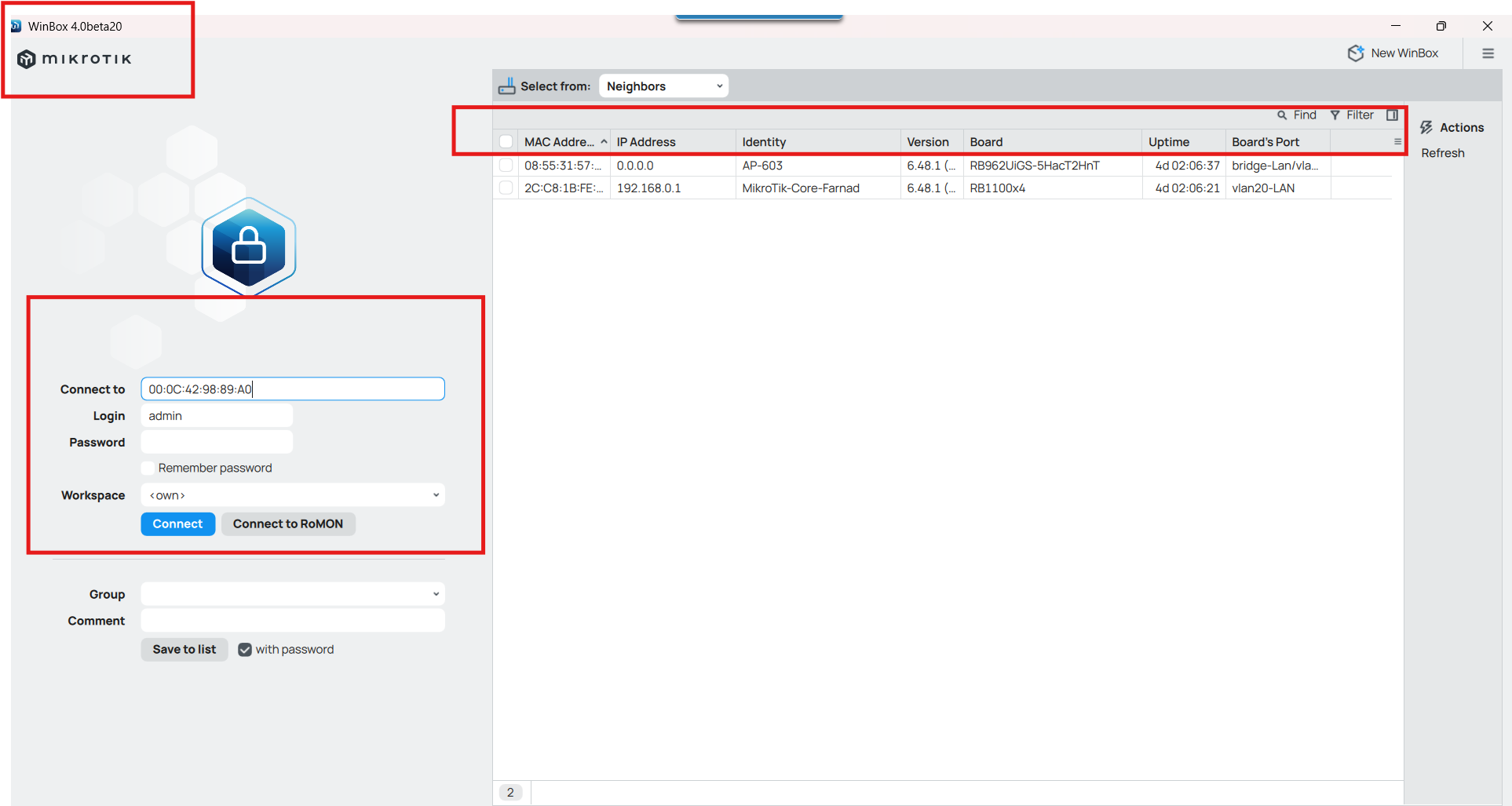
Task: Click the Connect to RoMON button
Action: pos(288,524)
